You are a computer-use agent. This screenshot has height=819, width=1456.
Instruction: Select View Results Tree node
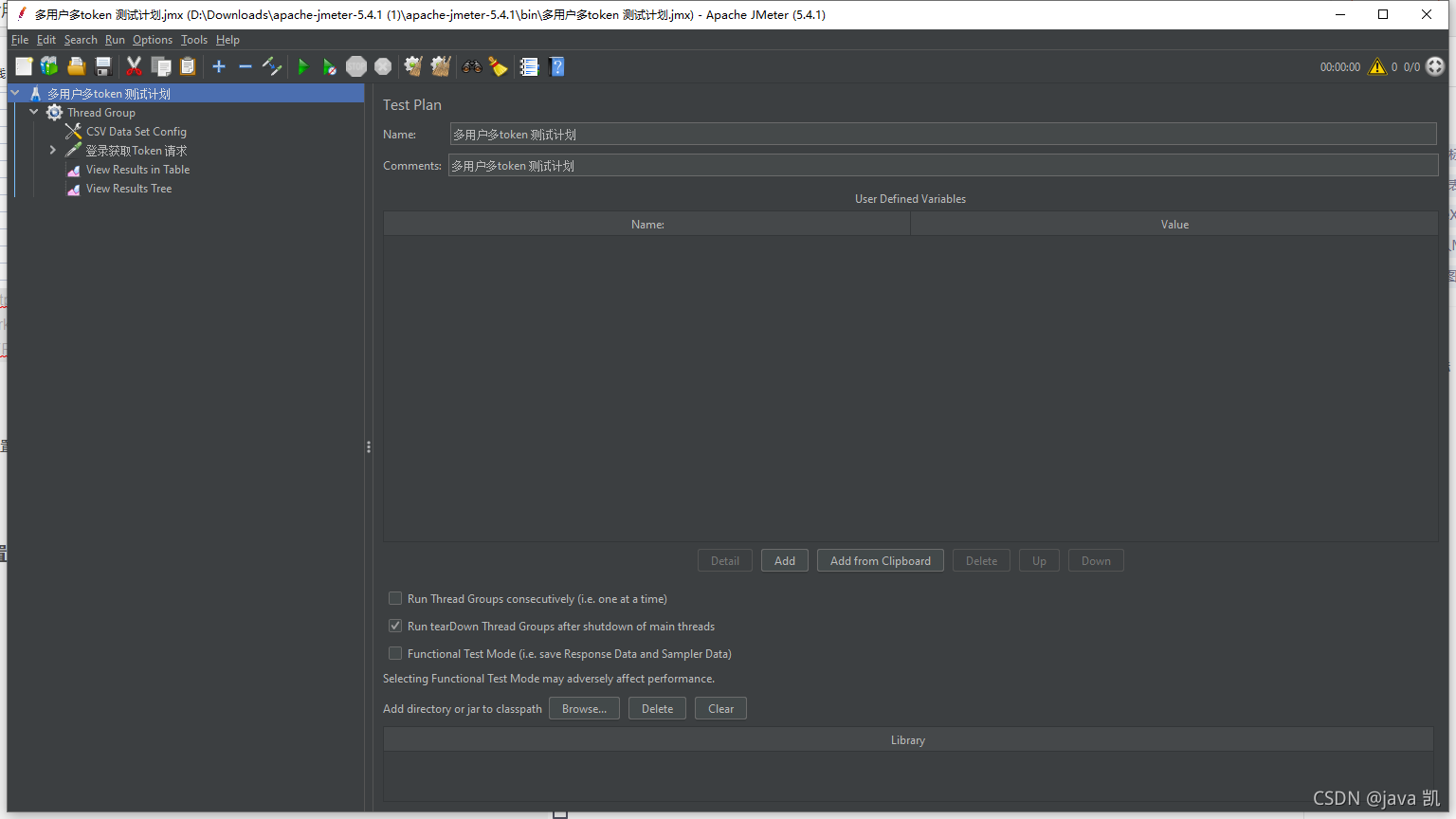129,188
